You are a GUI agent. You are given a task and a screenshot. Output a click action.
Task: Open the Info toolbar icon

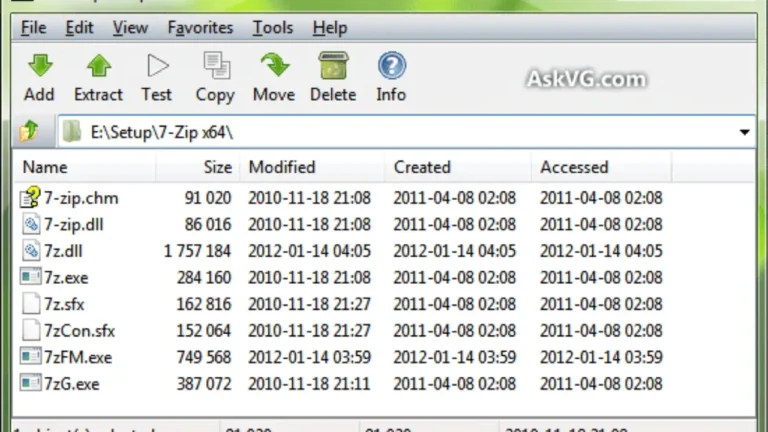tap(391, 66)
